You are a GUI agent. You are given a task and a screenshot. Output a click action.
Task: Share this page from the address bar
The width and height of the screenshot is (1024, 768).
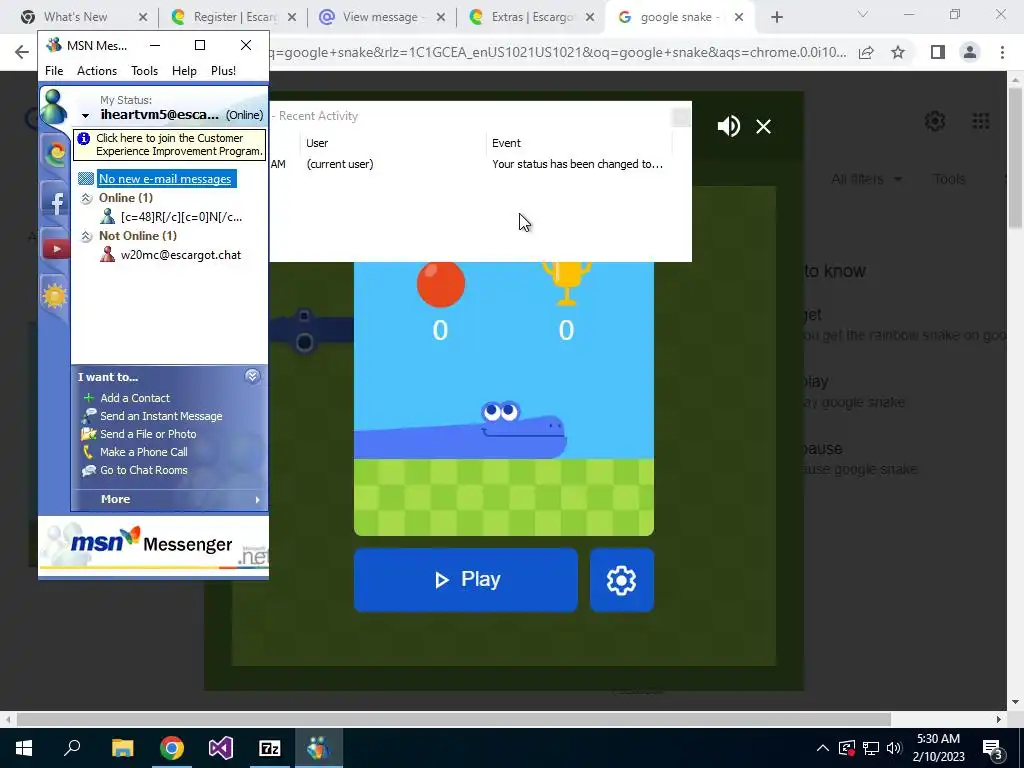(x=866, y=52)
